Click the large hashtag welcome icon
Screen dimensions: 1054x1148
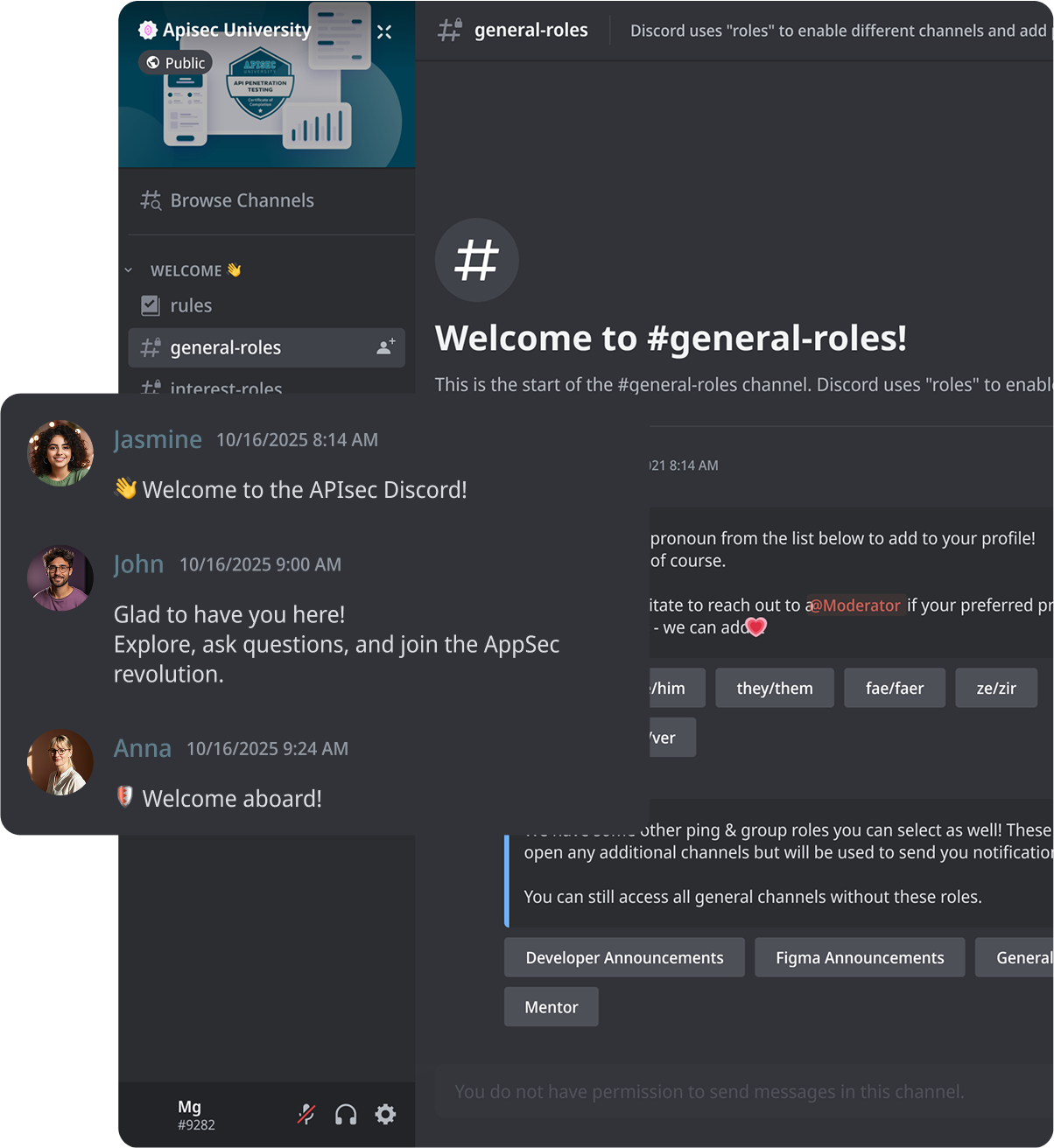point(477,260)
